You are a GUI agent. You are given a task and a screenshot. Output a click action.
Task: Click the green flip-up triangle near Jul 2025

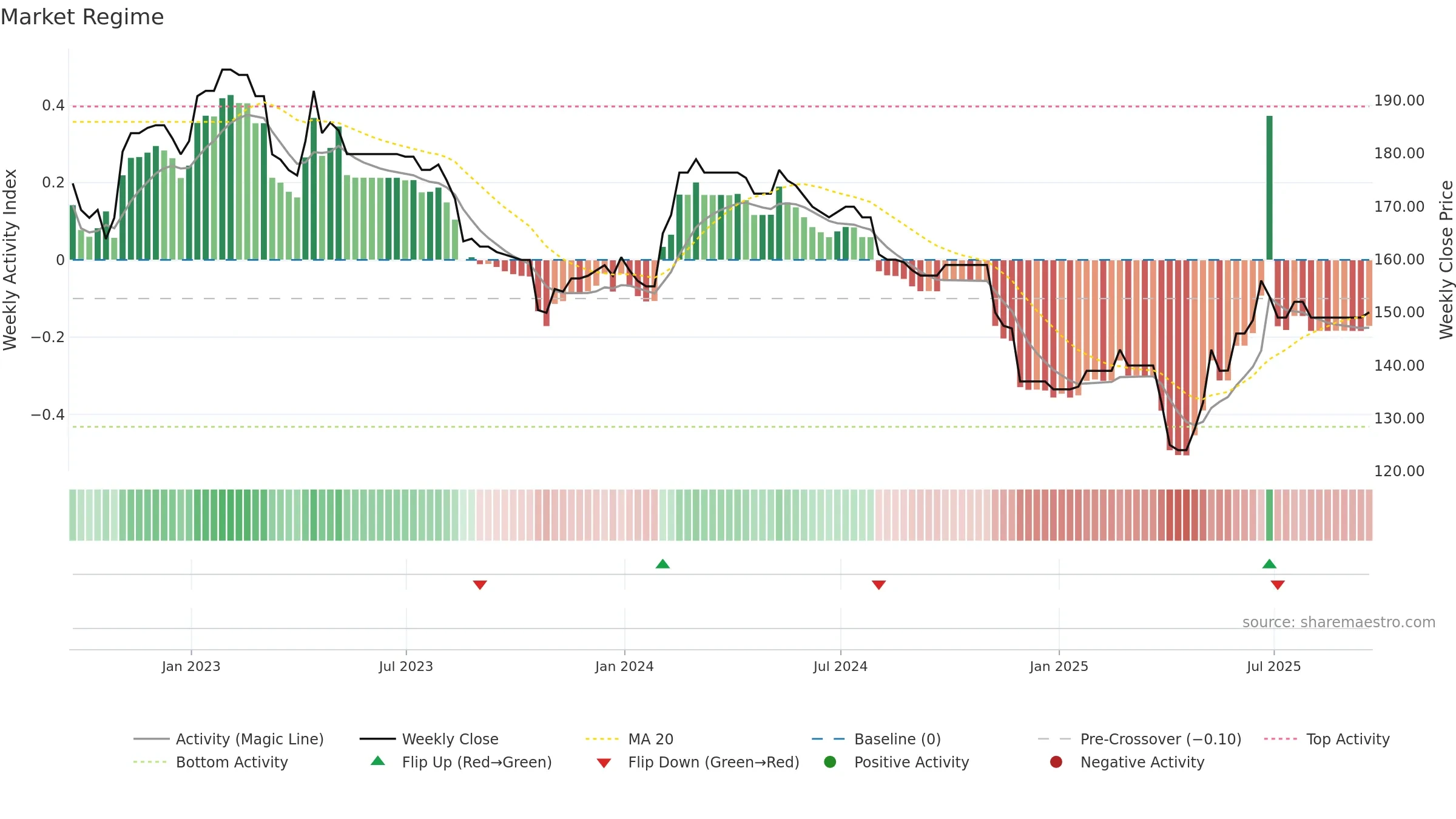click(x=1269, y=564)
